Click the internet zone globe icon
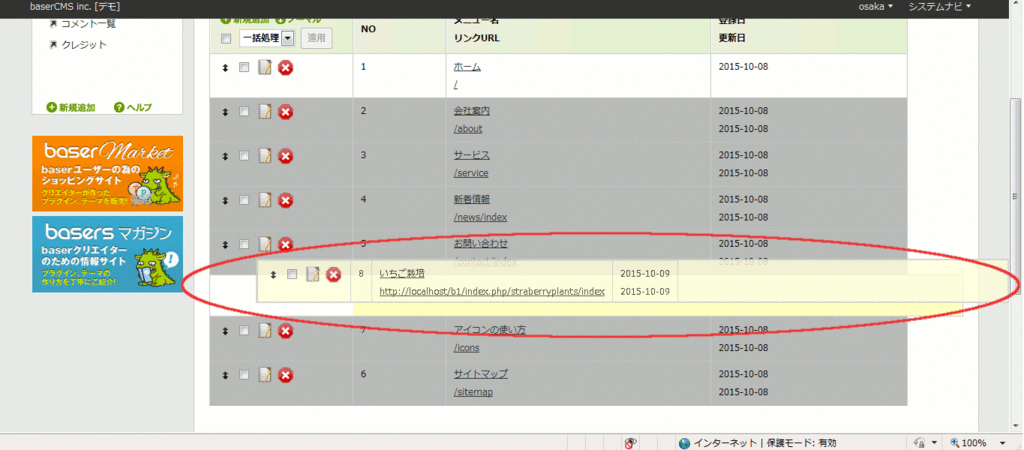This screenshot has width=1024, height=450. click(x=684, y=443)
